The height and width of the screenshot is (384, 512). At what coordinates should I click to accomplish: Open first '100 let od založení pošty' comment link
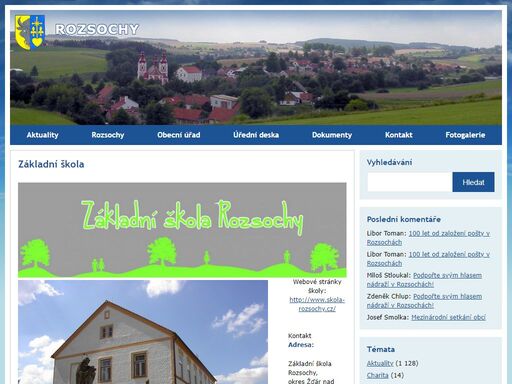(428, 238)
